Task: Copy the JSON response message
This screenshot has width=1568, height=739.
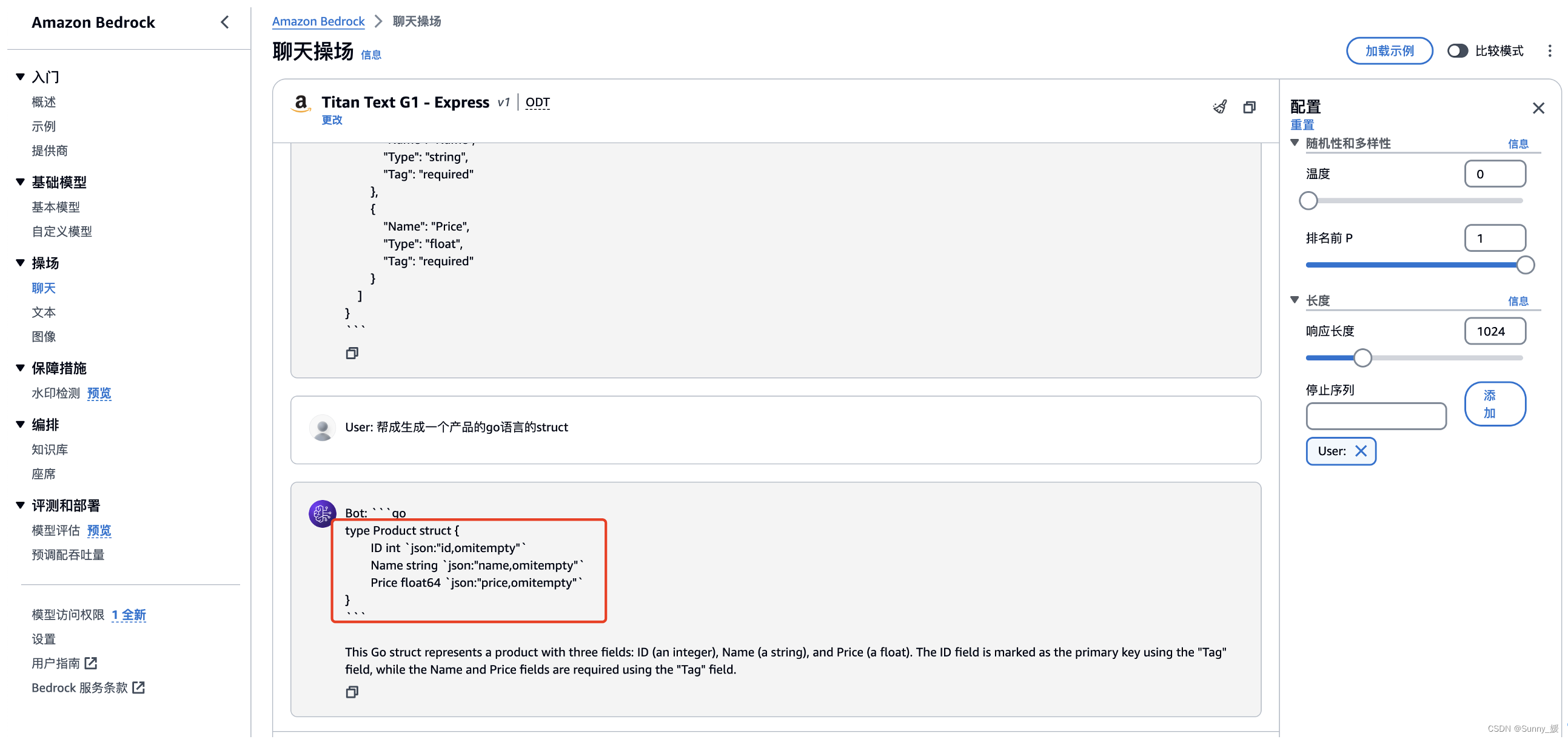Action: pyautogui.click(x=352, y=353)
